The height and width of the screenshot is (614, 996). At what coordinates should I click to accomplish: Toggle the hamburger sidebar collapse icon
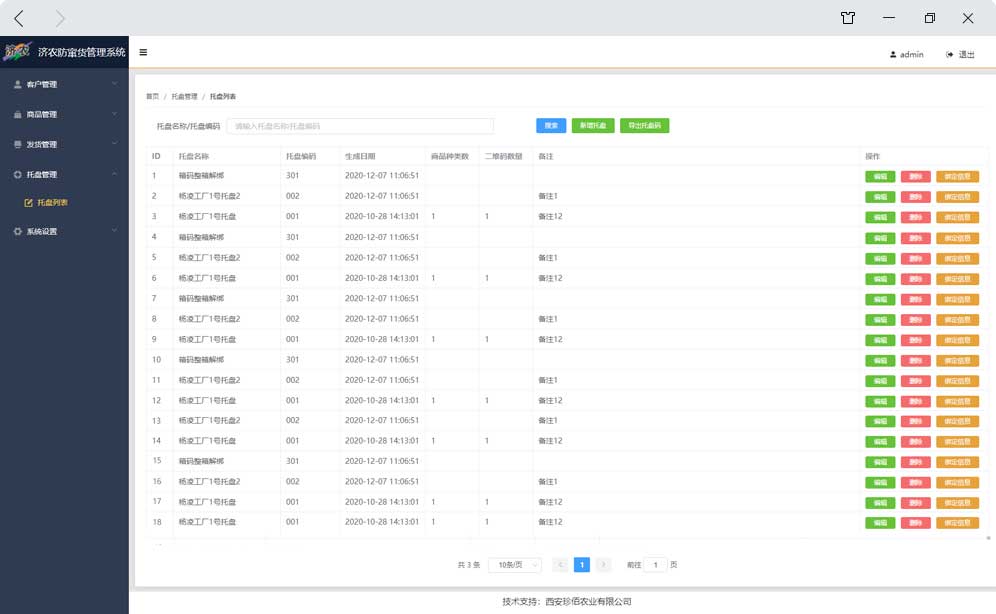(143, 53)
